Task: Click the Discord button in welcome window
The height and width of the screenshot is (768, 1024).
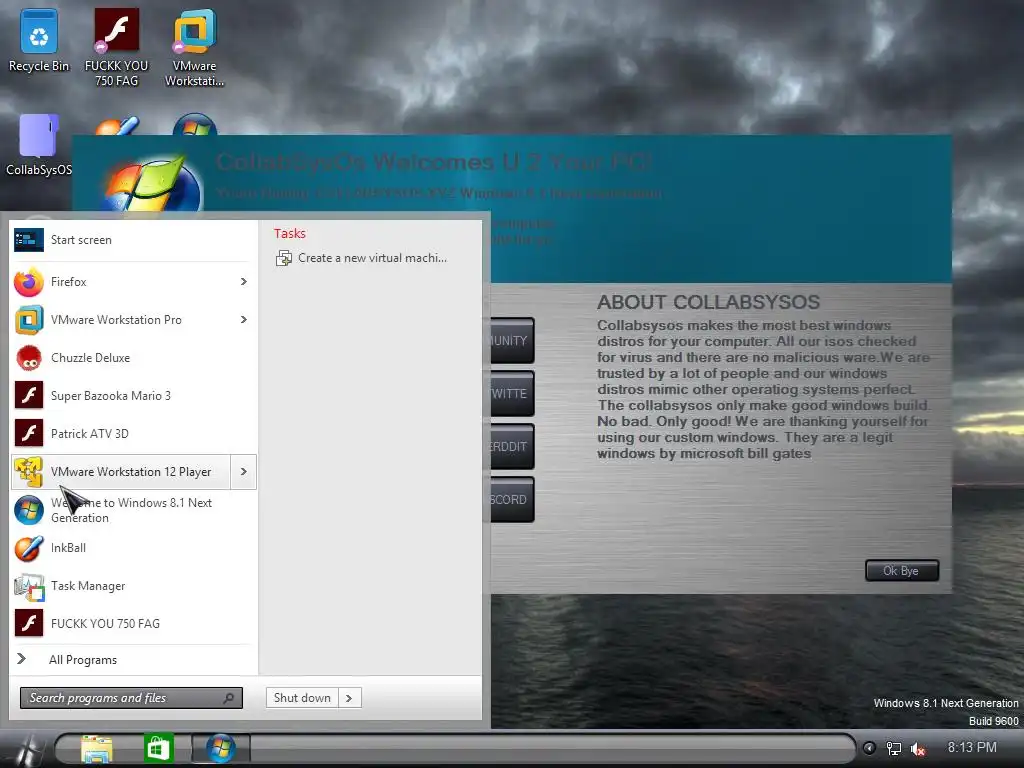Action: [x=512, y=500]
